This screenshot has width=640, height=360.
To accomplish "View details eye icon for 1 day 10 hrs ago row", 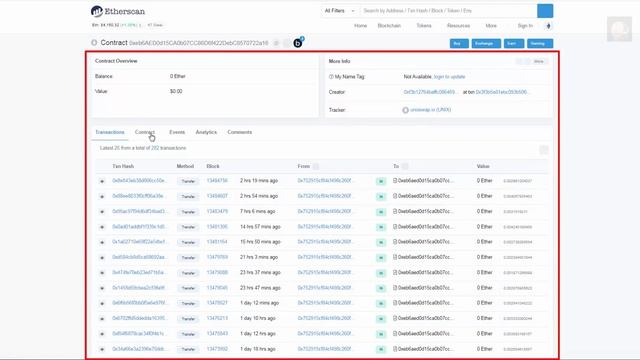I will 102,319.
